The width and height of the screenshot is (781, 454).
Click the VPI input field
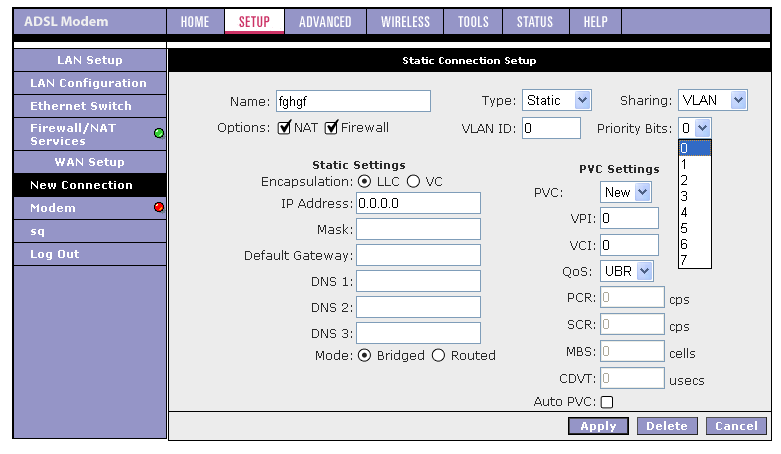(x=630, y=218)
